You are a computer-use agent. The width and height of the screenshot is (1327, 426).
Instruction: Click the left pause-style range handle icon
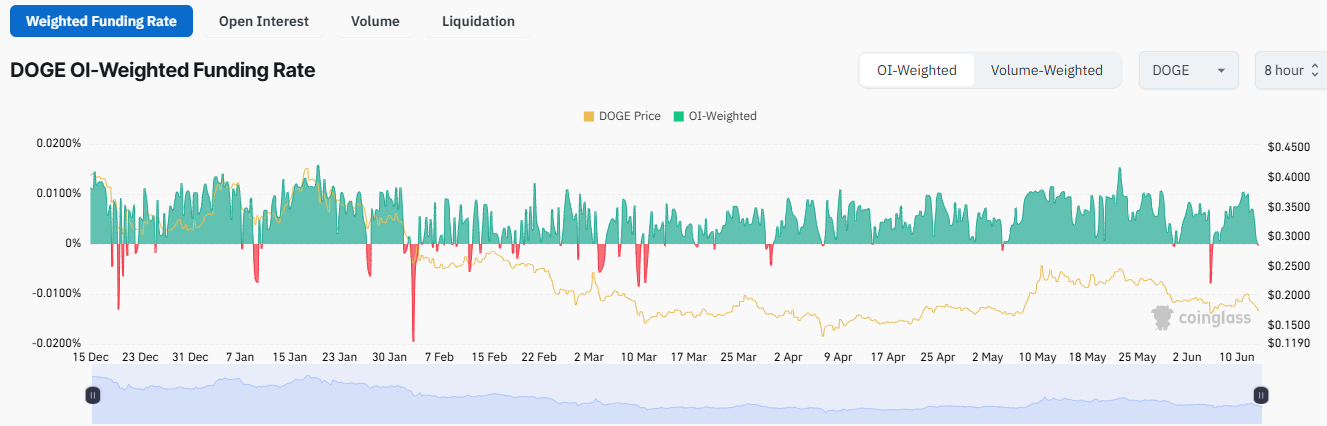(x=92, y=395)
